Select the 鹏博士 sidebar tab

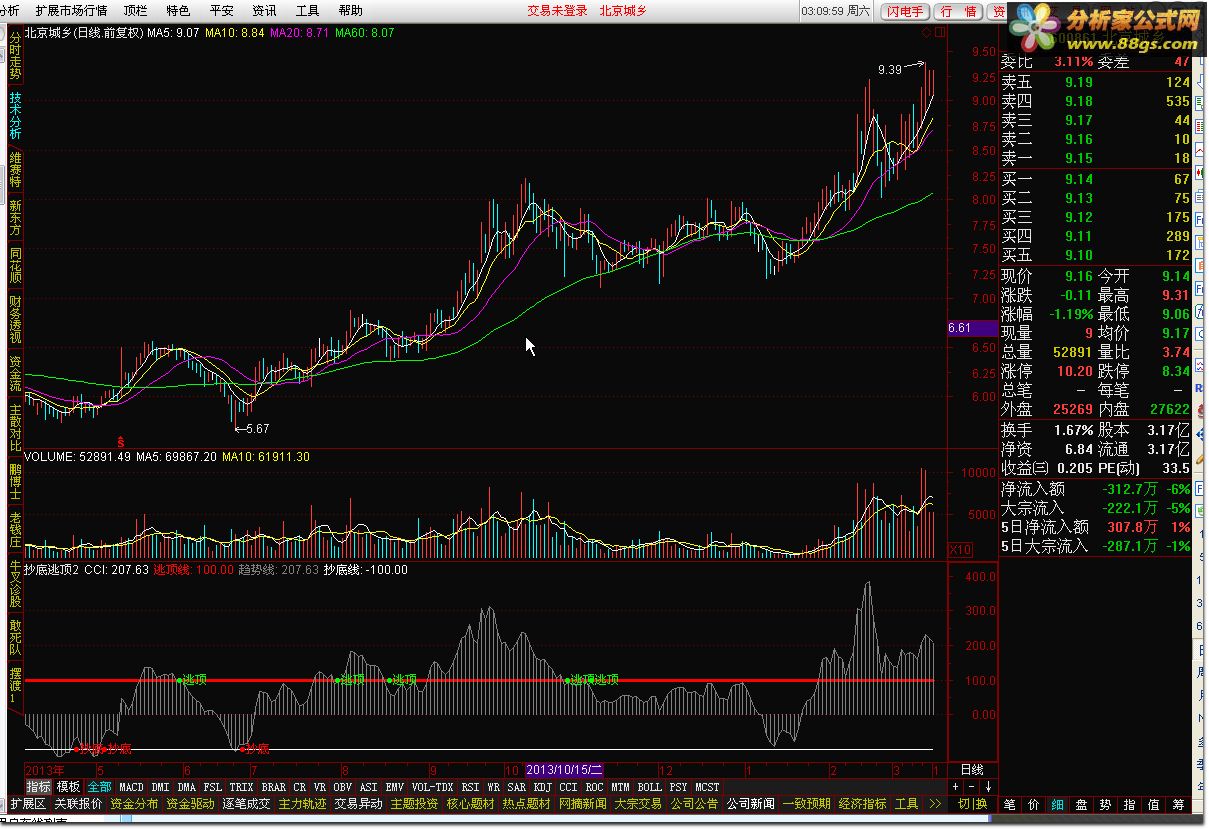(15, 481)
